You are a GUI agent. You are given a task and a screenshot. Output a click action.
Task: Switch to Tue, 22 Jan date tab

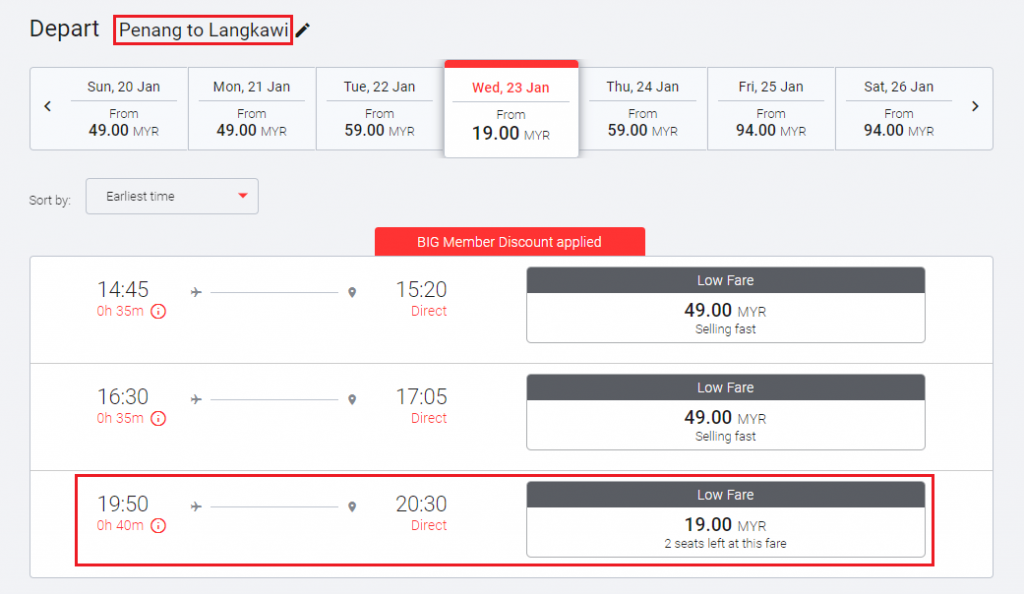(x=380, y=108)
